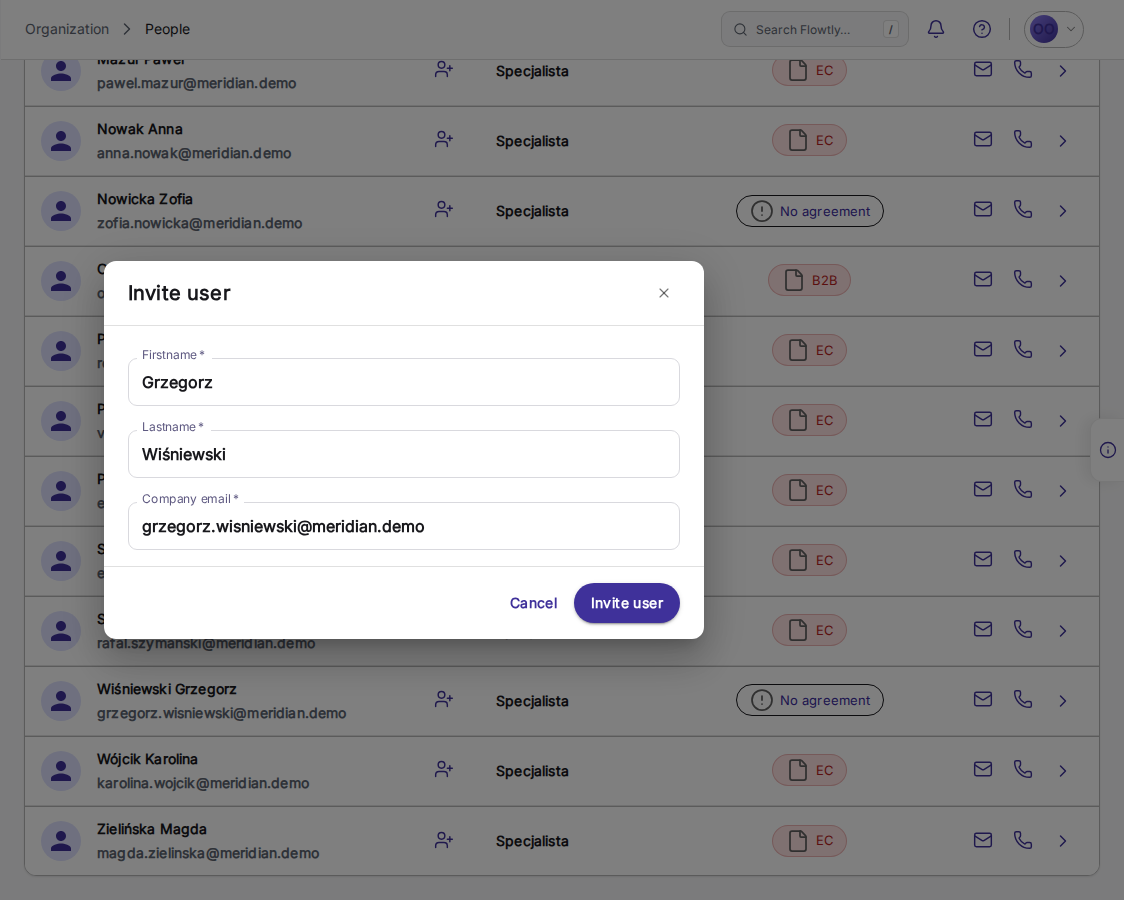Select the name Nowicka Zofia
The image size is (1124, 900).
[145, 199]
